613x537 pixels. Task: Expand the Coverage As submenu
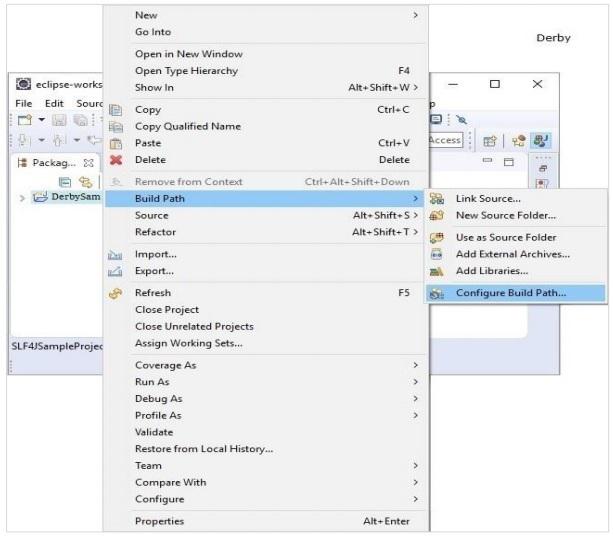point(265,365)
